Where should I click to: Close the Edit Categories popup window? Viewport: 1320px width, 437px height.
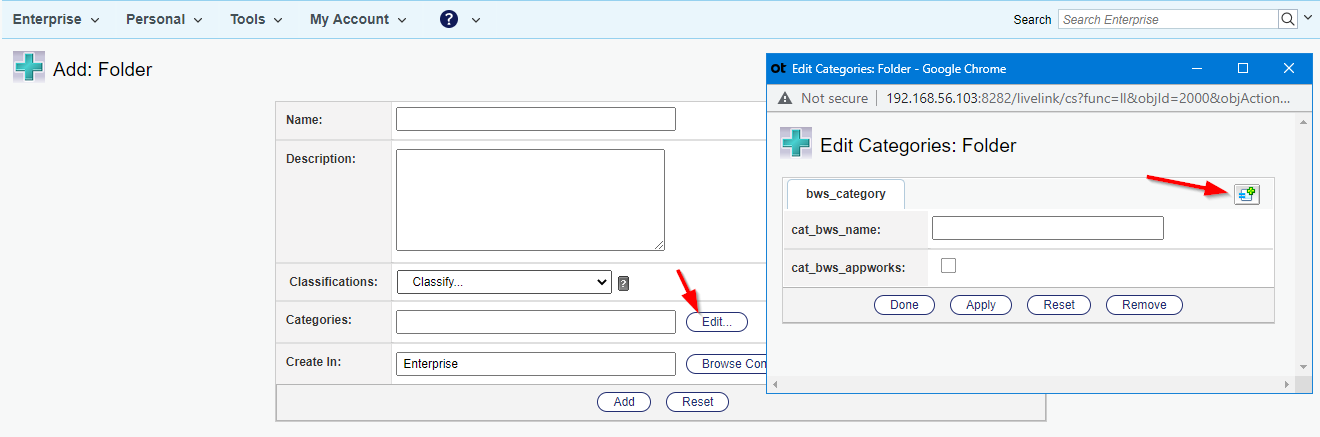[x=1289, y=68]
